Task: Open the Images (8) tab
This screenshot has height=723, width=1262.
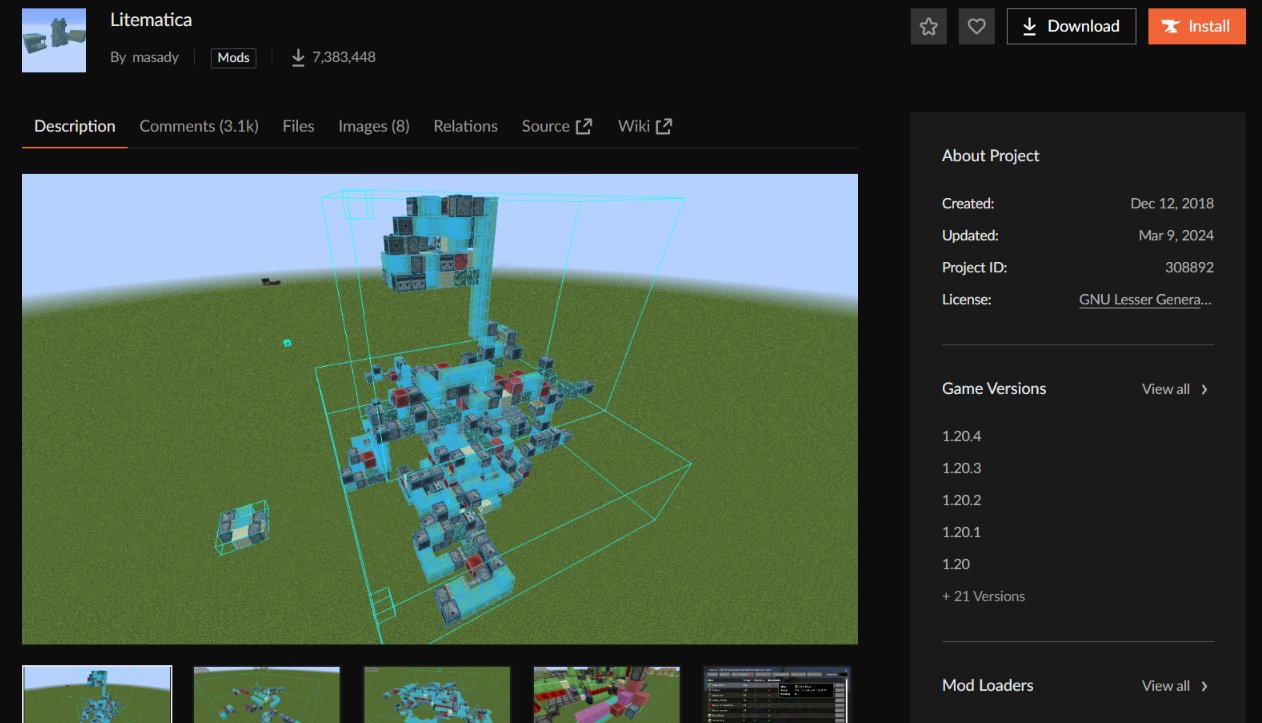Action: (x=374, y=126)
